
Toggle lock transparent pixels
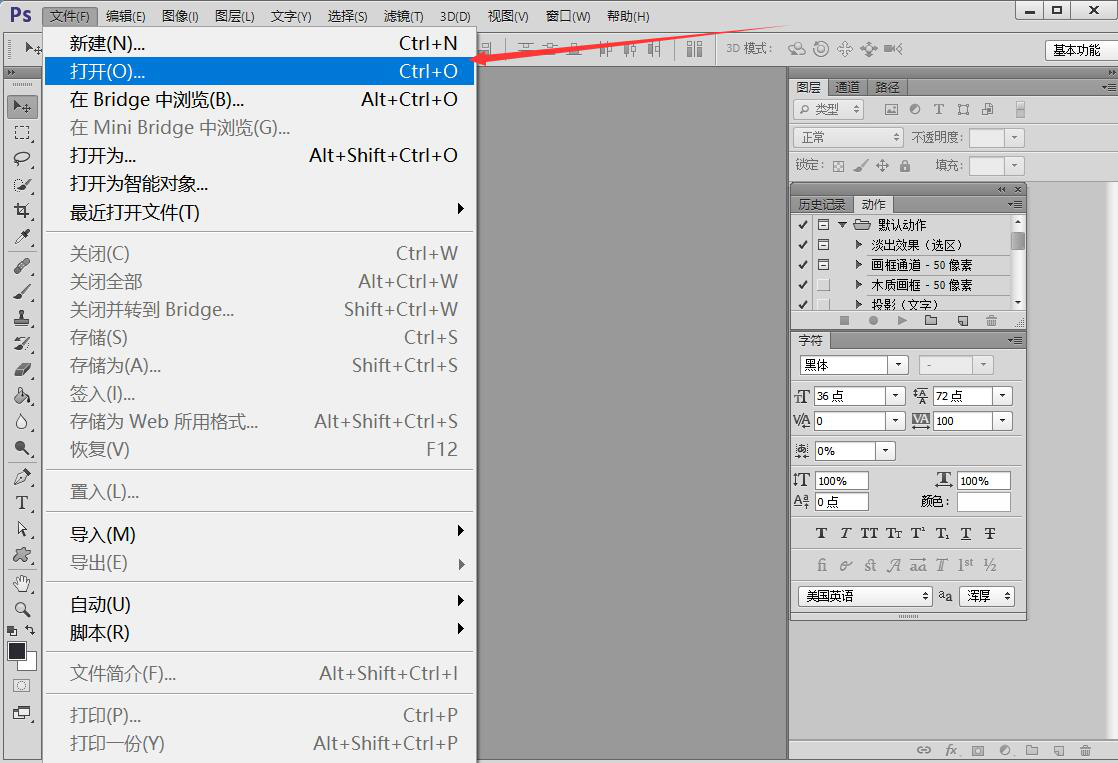[838, 166]
